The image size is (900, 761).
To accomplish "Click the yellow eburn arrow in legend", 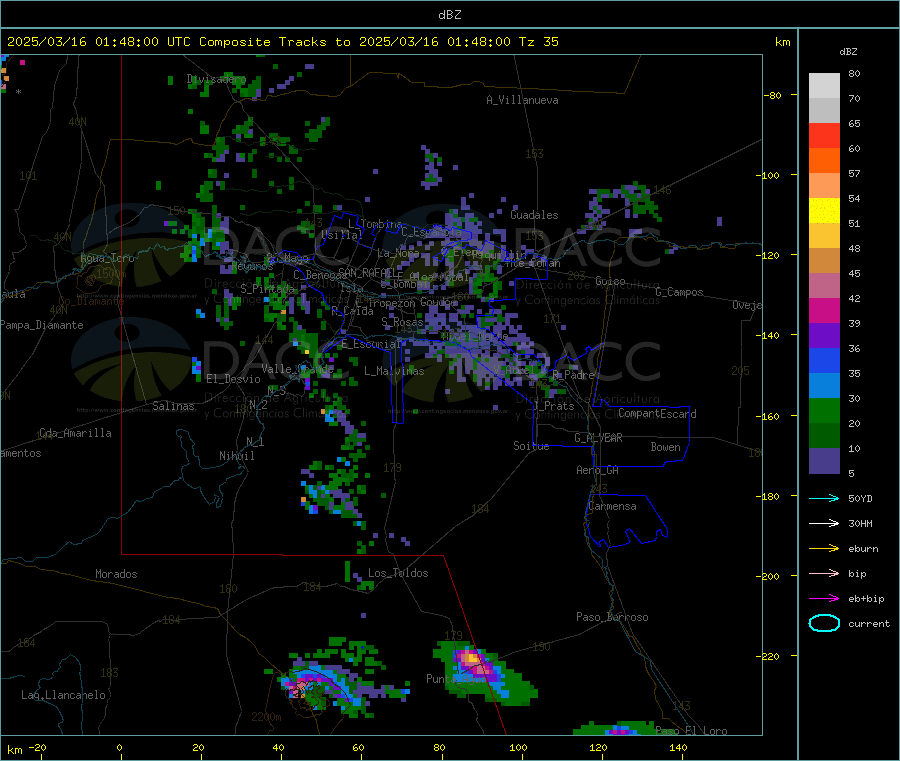I will pos(824,549).
